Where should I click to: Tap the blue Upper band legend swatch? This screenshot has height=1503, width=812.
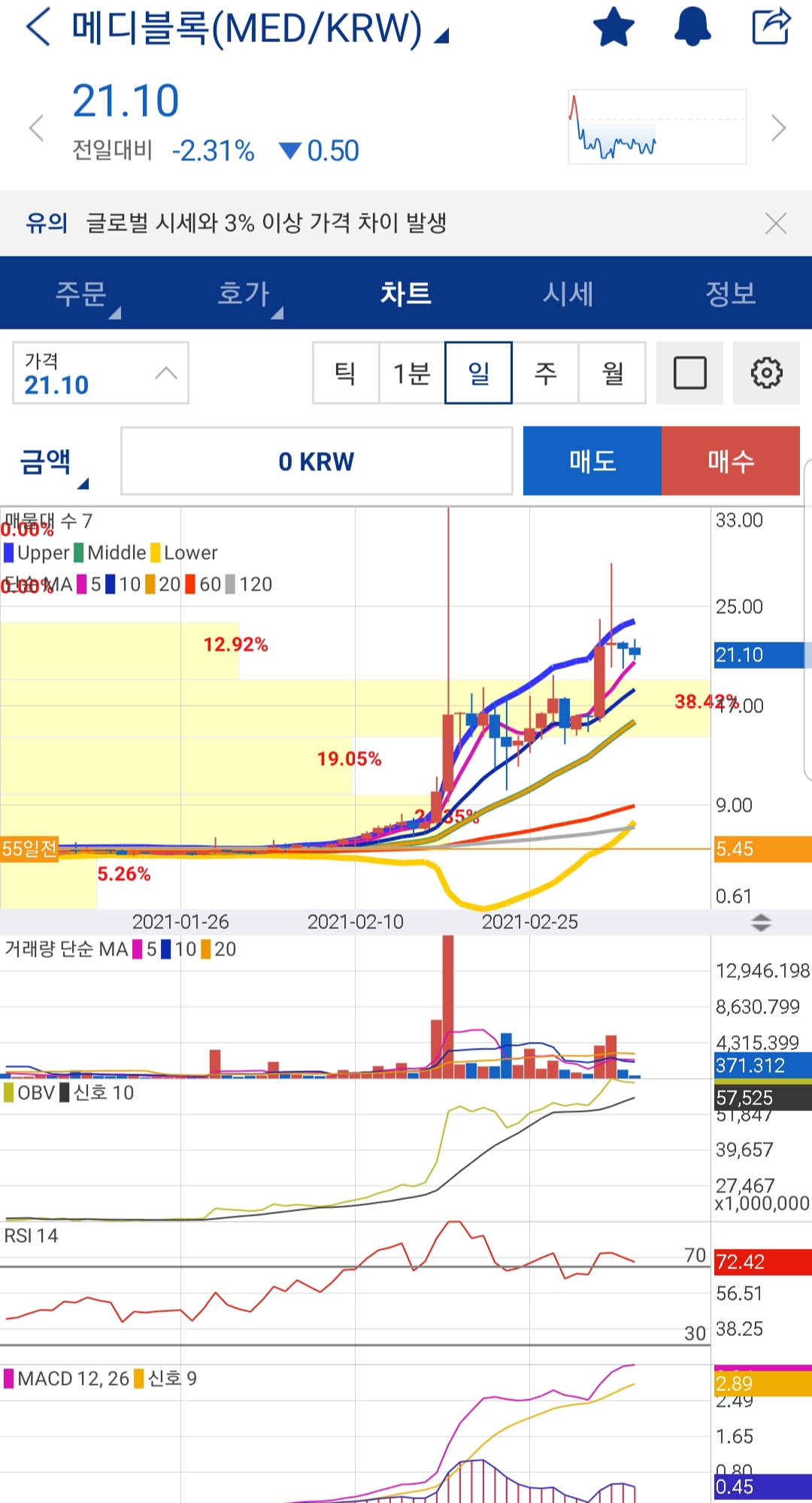pyautogui.click(x=9, y=553)
